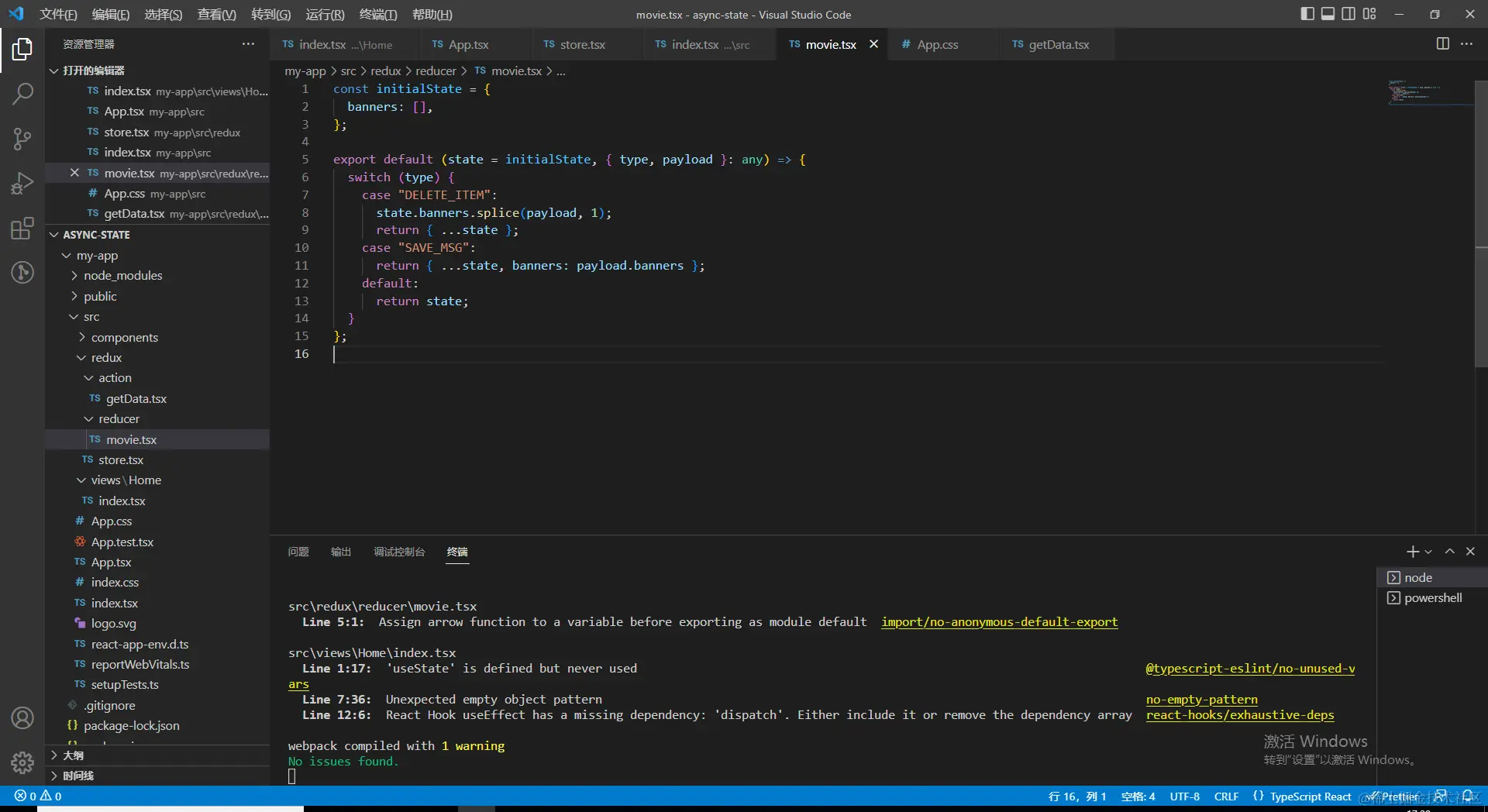Image resolution: width=1488 pixels, height=812 pixels.
Task: Open the import/no-anonymous-default-export link
Action: pyautogui.click(x=999, y=622)
